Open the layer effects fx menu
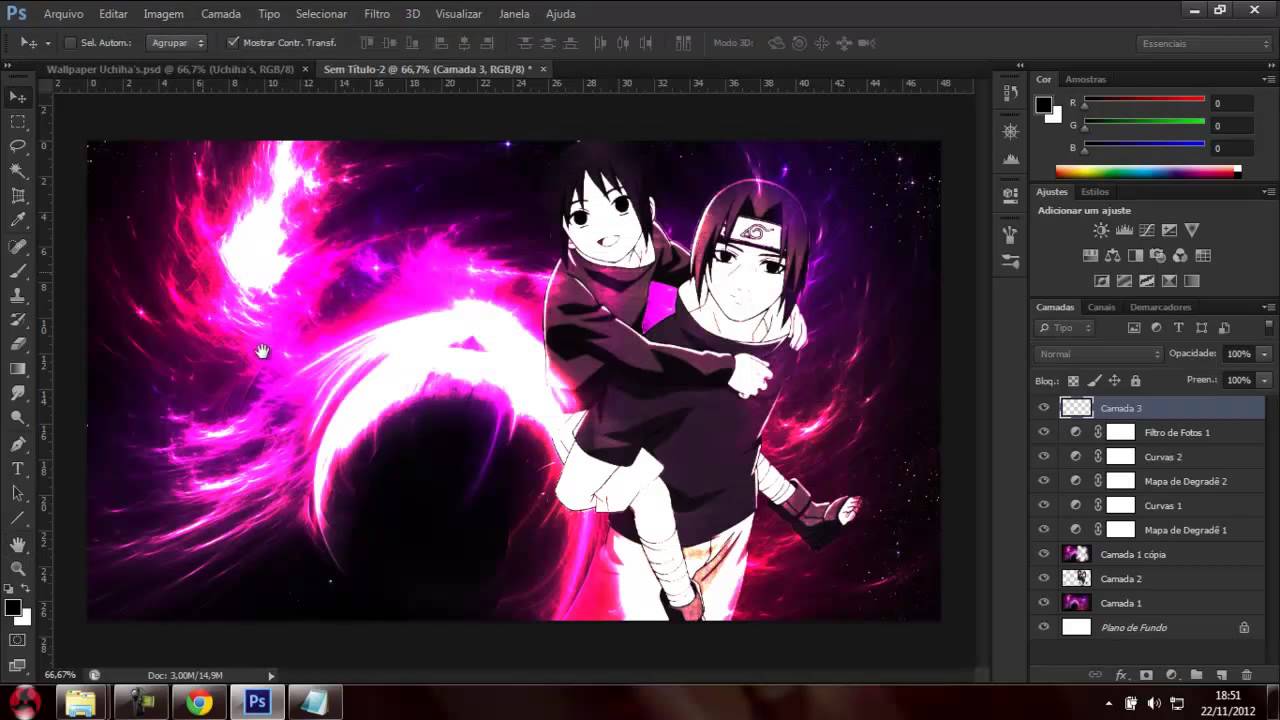Viewport: 1280px width, 720px height. tap(1121, 675)
